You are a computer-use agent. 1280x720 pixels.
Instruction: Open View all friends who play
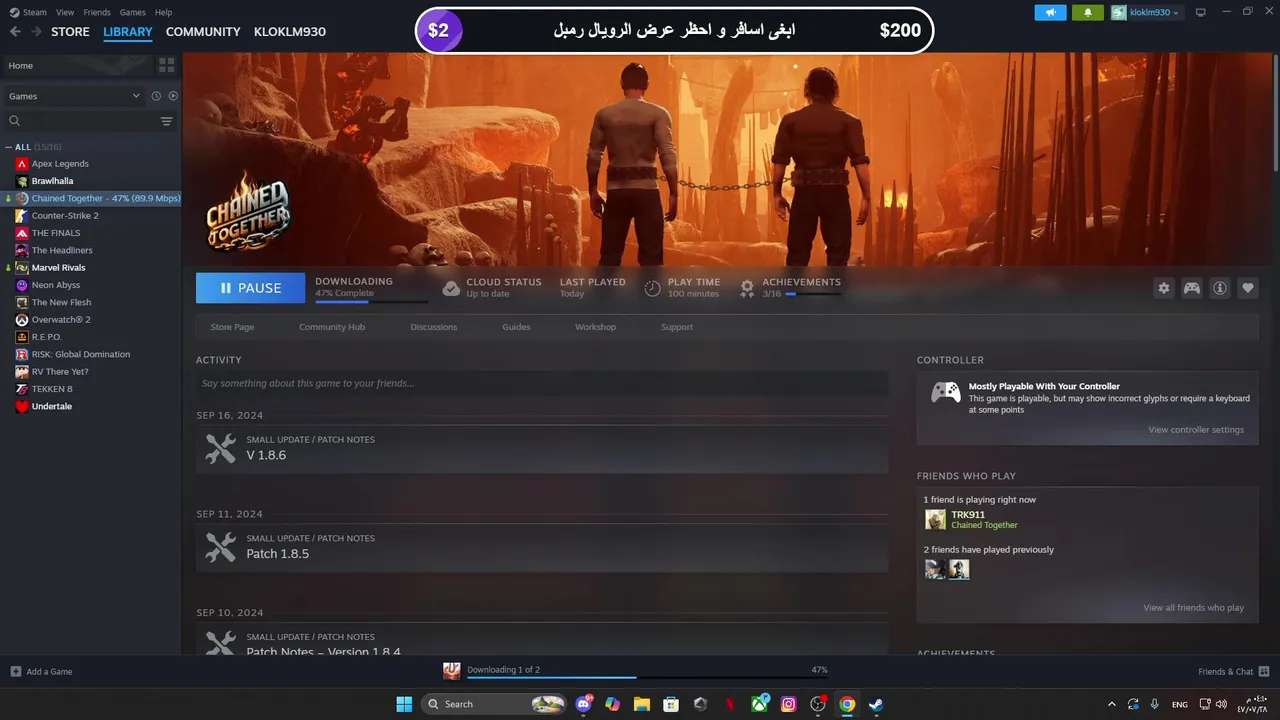click(x=1193, y=608)
